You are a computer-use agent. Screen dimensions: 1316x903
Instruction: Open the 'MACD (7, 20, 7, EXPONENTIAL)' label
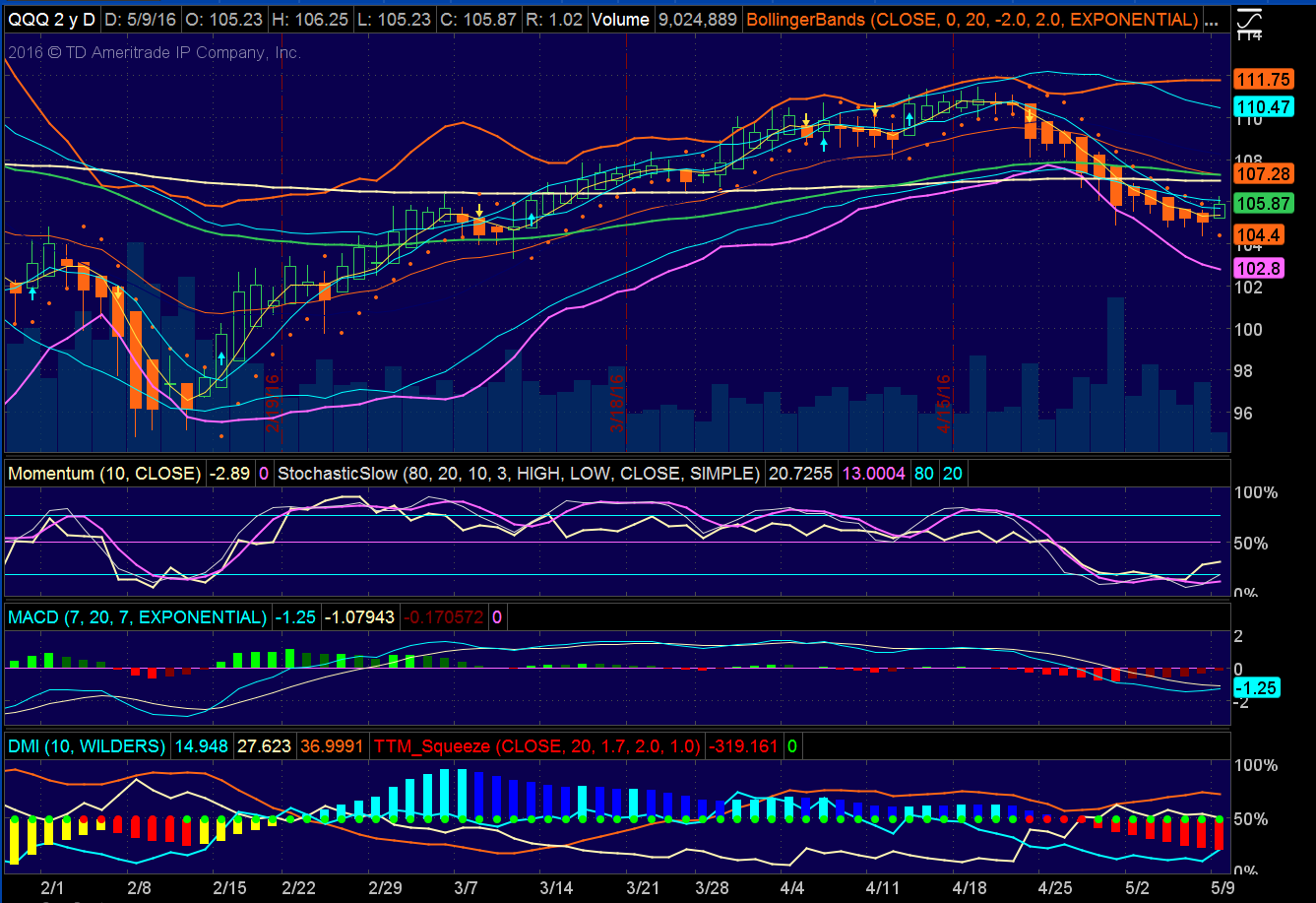pyautogui.click(x=137, y=617)
